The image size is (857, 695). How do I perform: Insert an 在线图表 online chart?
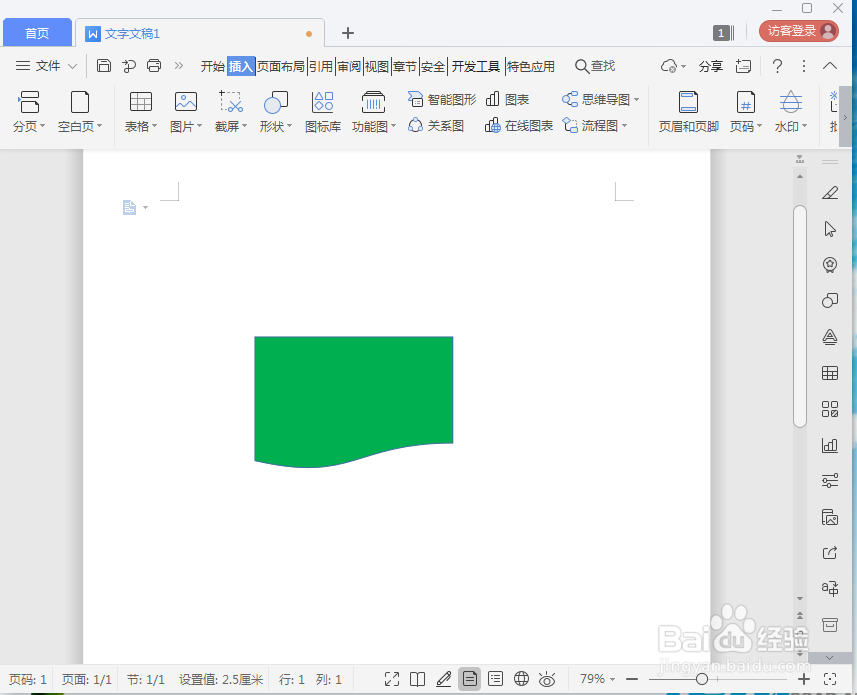coord(519,126)
